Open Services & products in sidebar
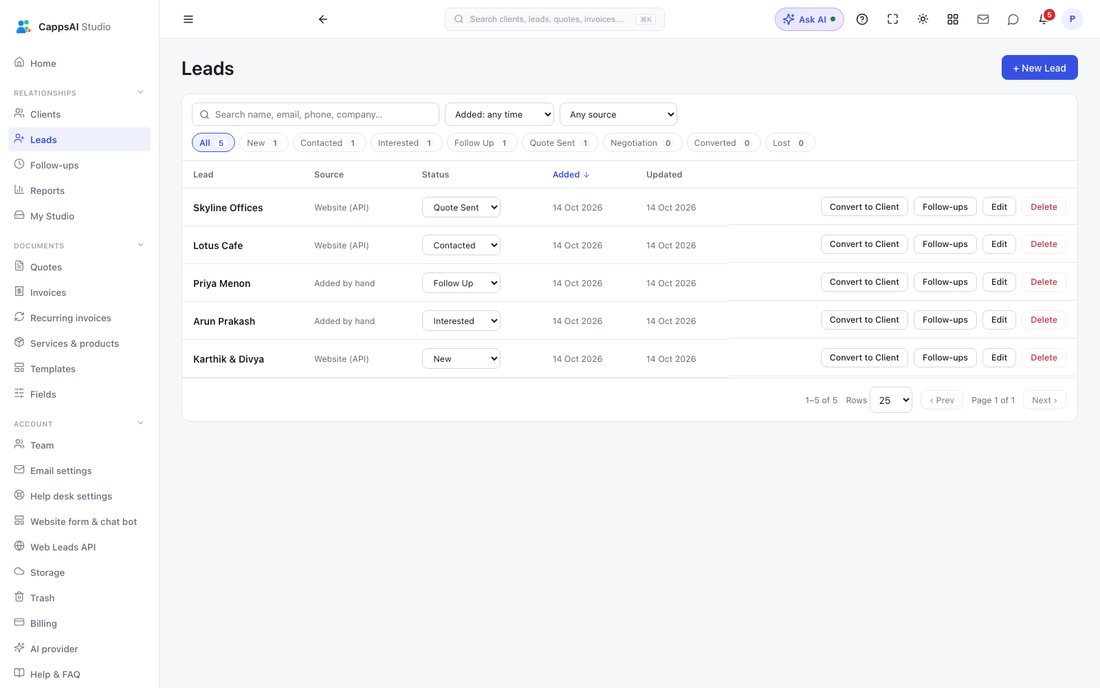This screenshot has height=688, width=1100. tap(79, 344)
